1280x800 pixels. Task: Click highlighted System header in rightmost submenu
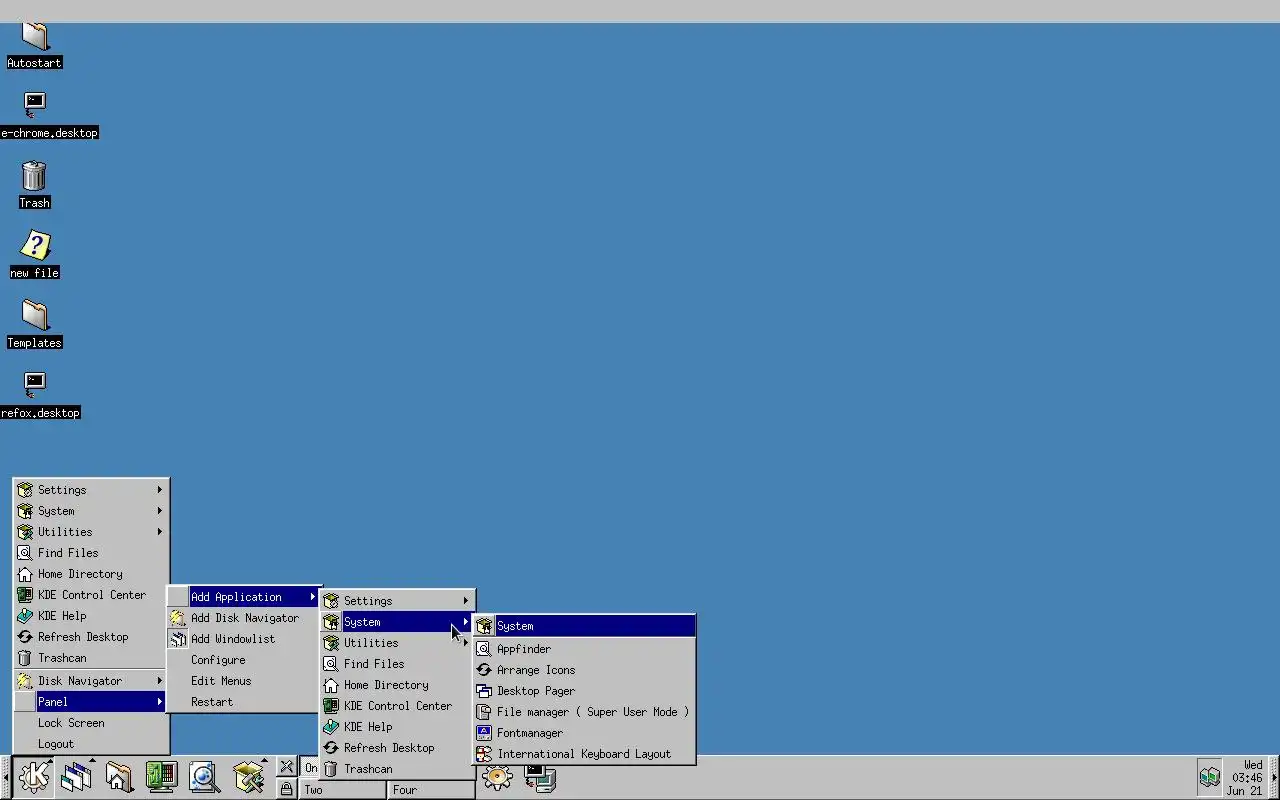click(584, 626)
